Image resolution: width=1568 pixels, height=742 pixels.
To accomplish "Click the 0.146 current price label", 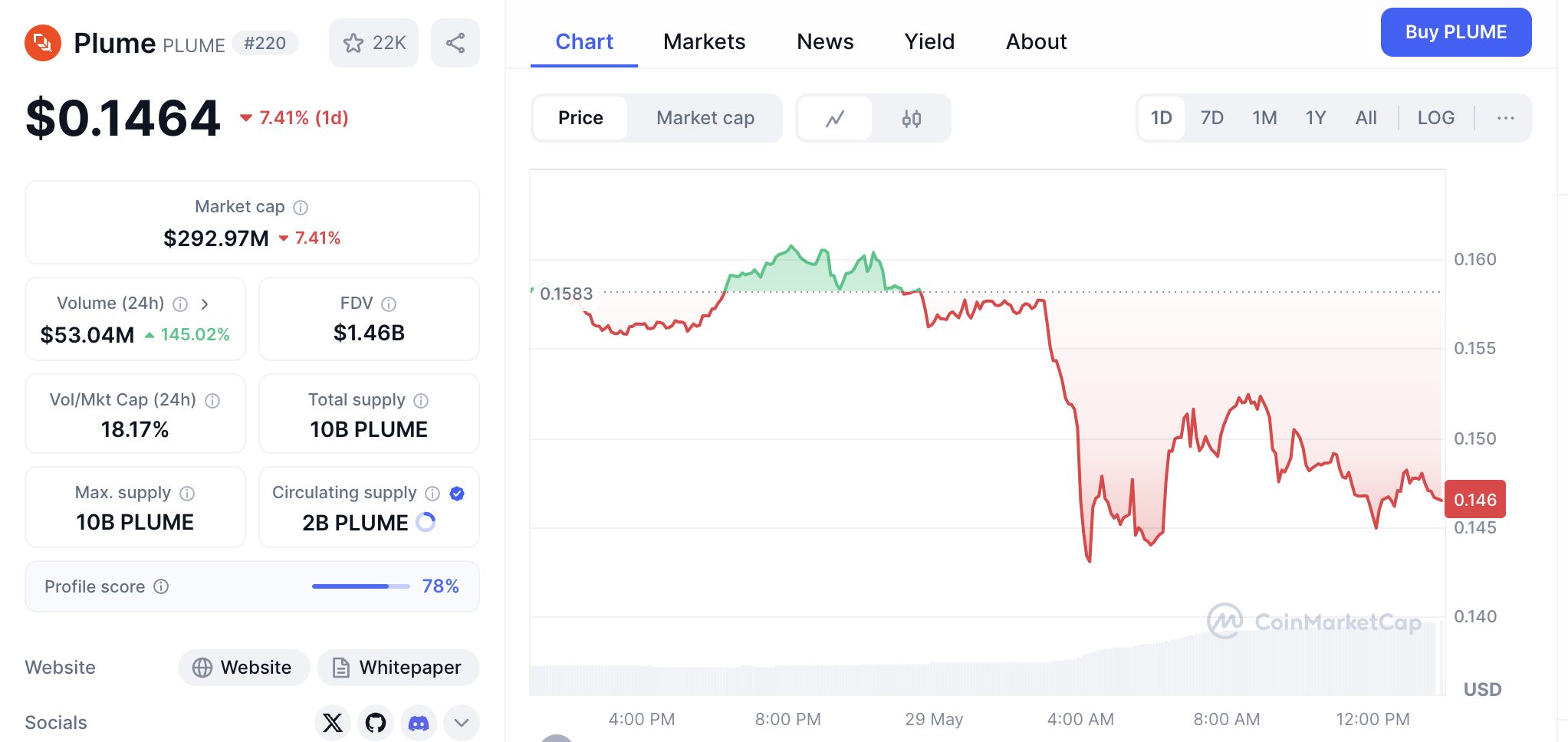I will (1474, 500).
